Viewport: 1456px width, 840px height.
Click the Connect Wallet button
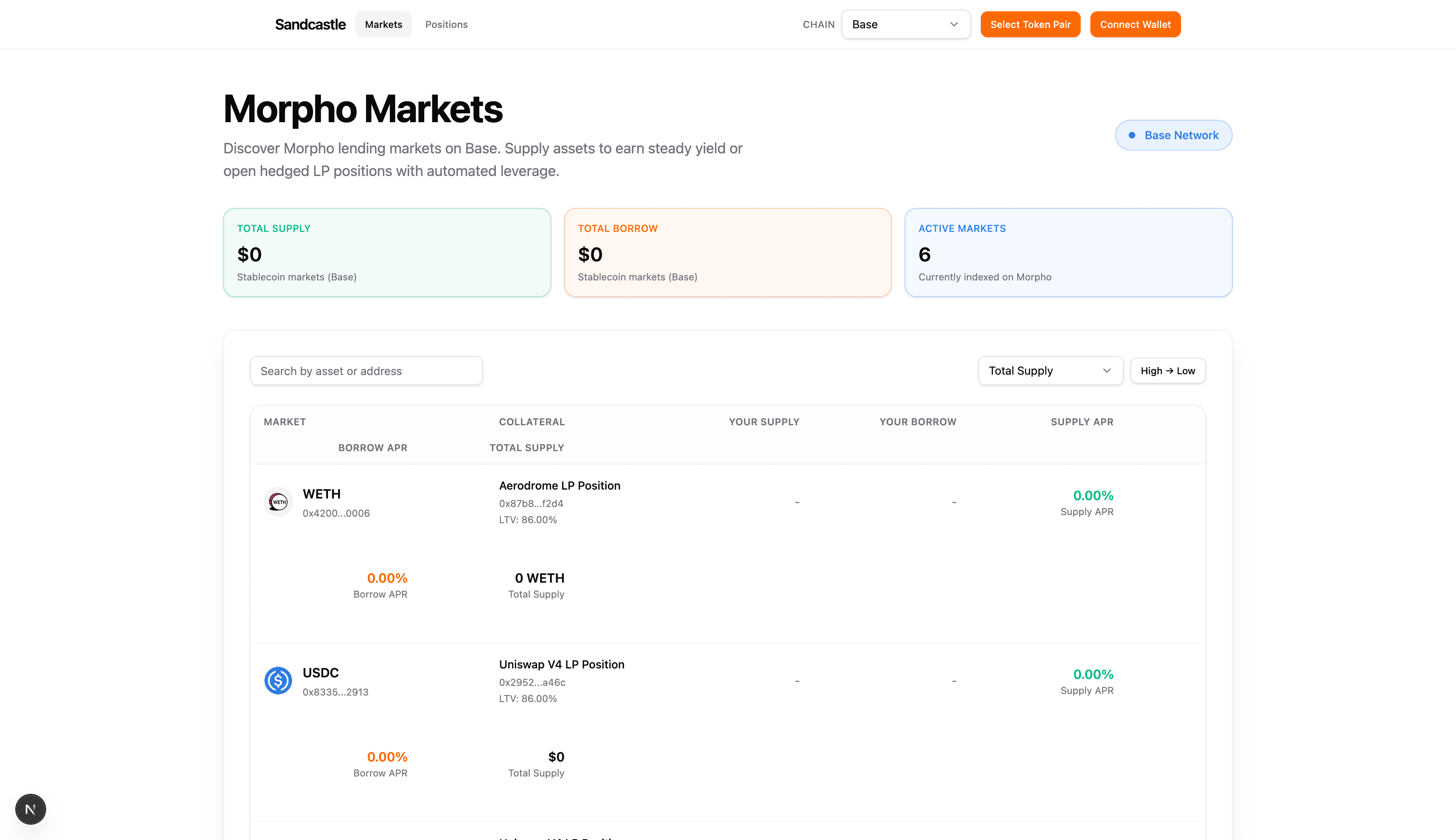[1135, 24]
